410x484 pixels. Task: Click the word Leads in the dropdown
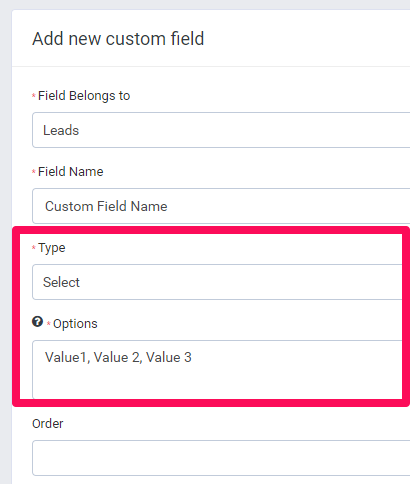[61, 130]
